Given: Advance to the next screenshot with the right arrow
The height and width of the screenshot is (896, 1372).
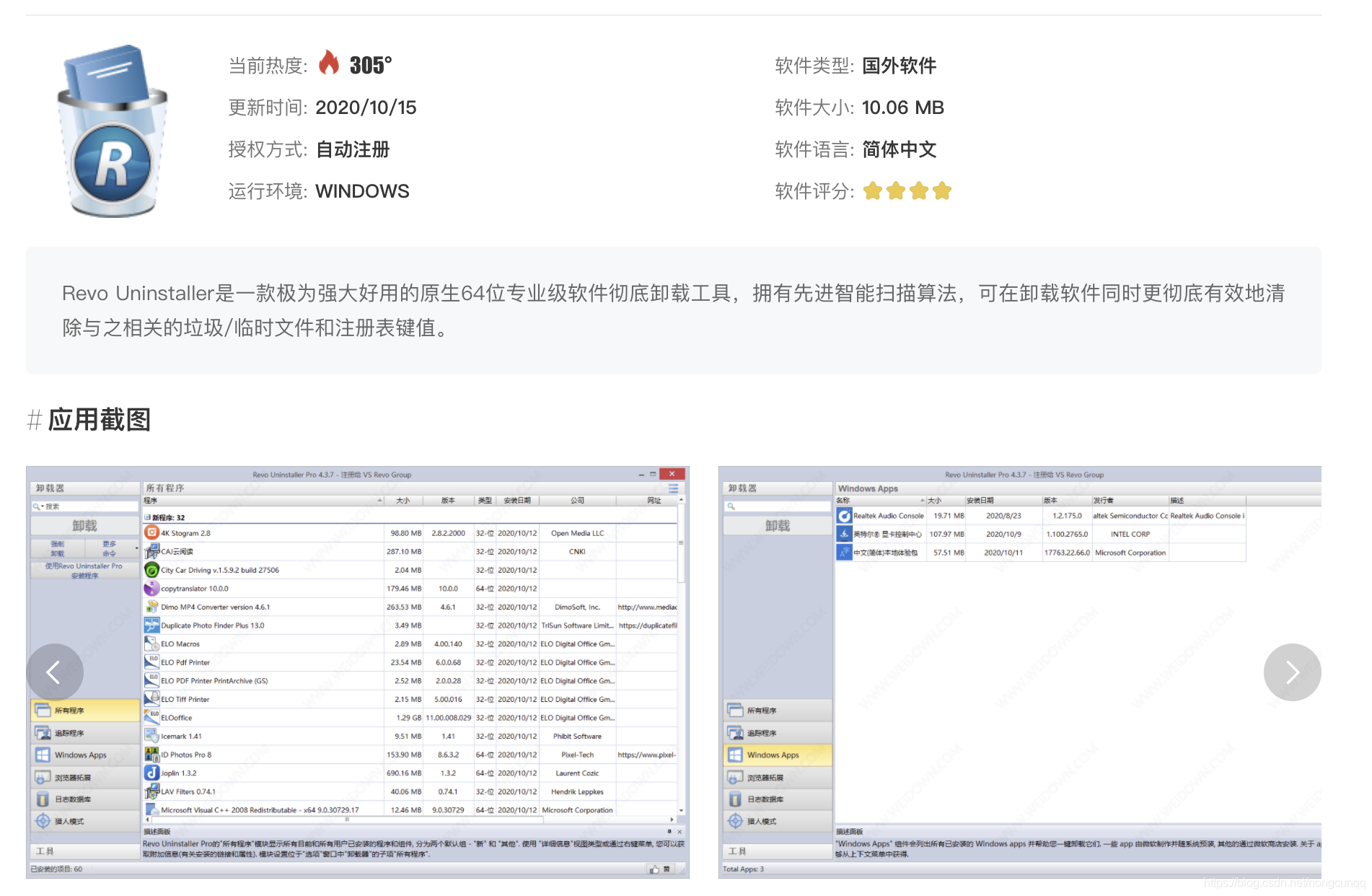Looking at the screenshot, I should [x=1292, y=672].
